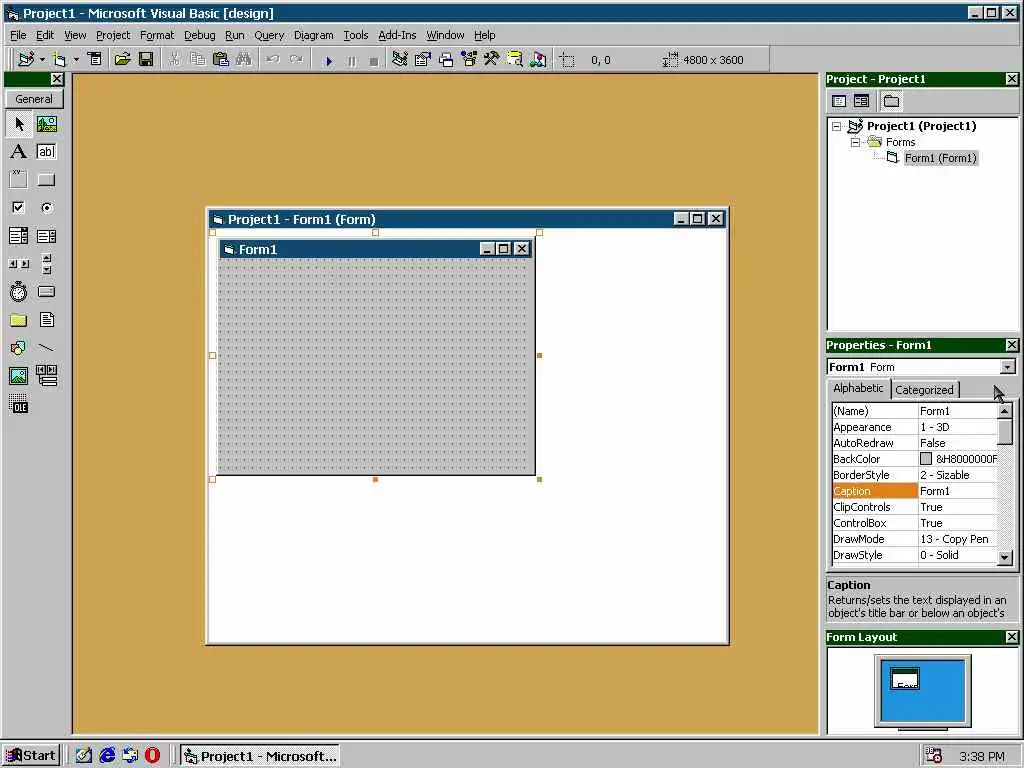
Task: Select the Image control tool
Action: pyautogui.click(x=19, y=376)
